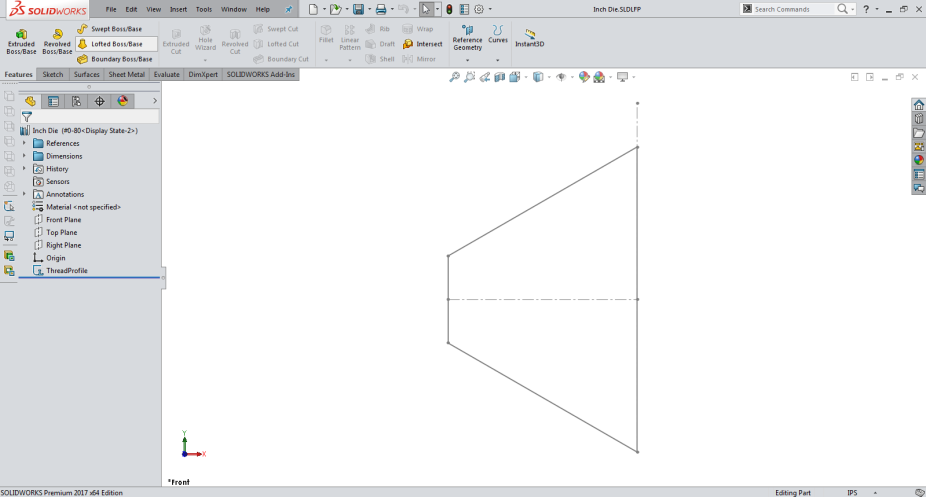This screenshot has height=497, width=926.
Task: Open the ConfigurationManager tab
Action: [76, 101]
